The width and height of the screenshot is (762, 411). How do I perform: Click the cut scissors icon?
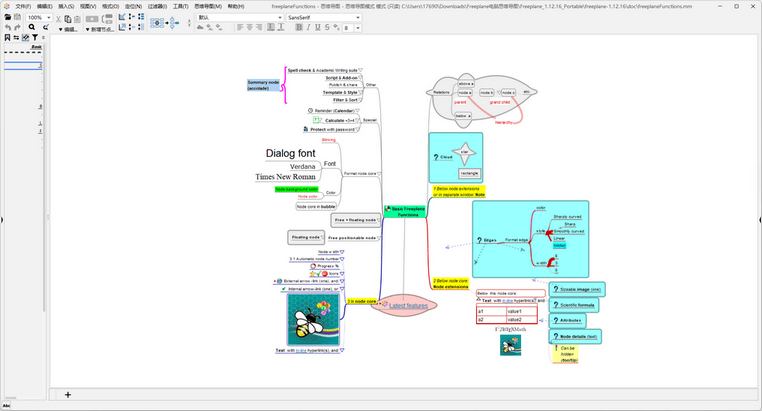coord(58,18)
